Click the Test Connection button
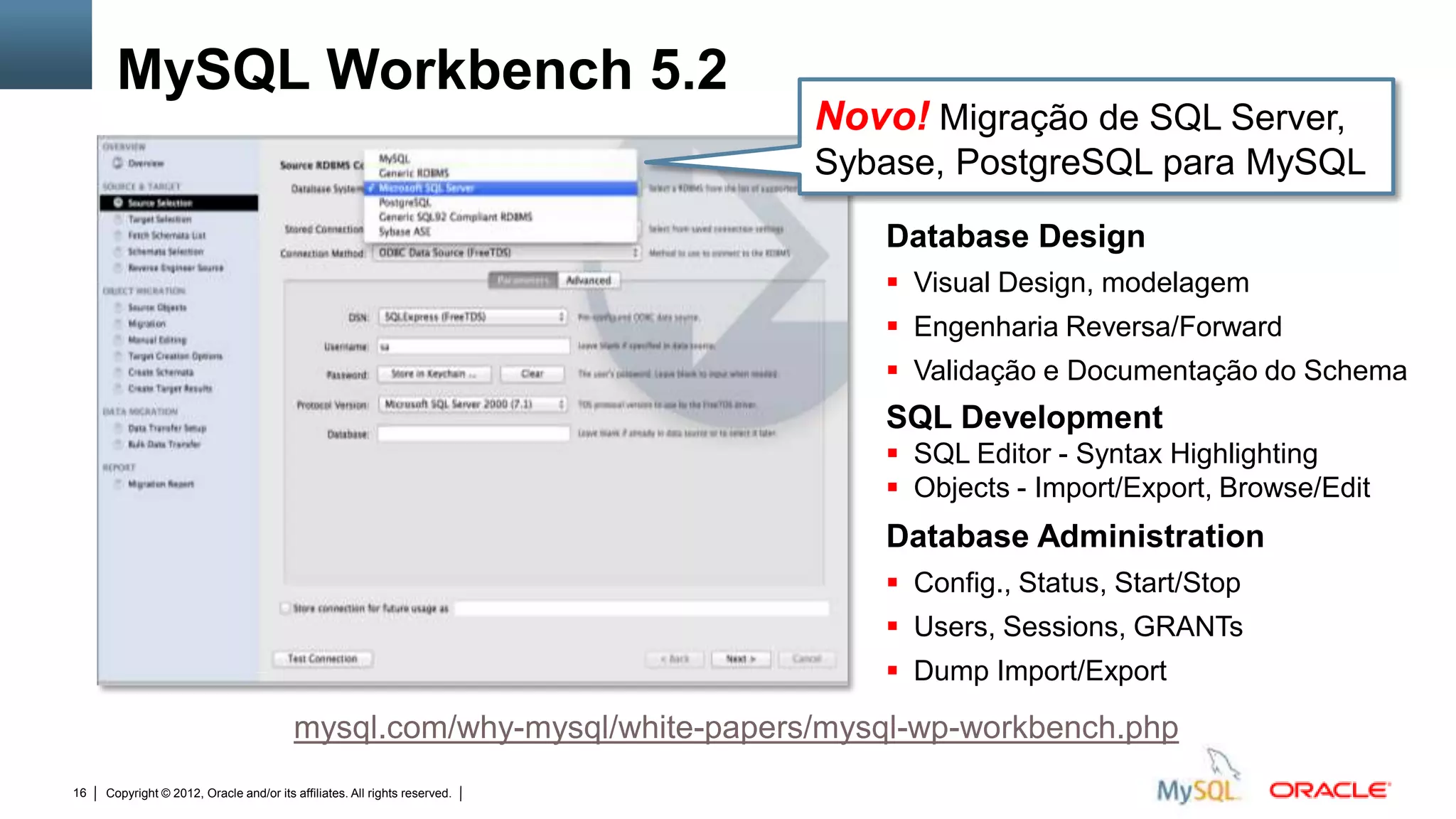 (x=323, y=659)
